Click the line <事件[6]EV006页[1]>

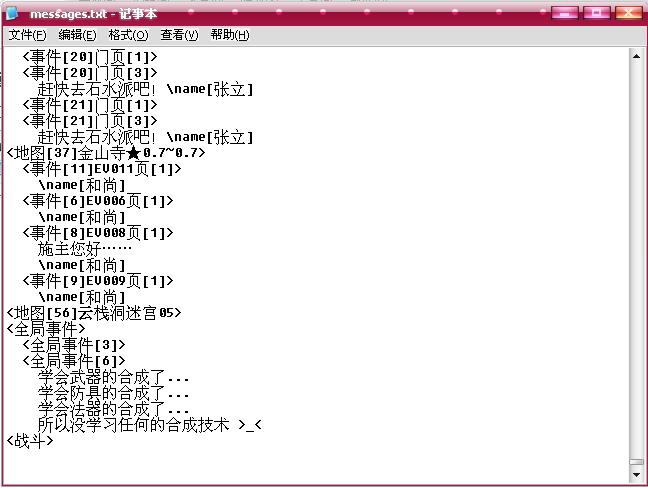coord(98,201)
